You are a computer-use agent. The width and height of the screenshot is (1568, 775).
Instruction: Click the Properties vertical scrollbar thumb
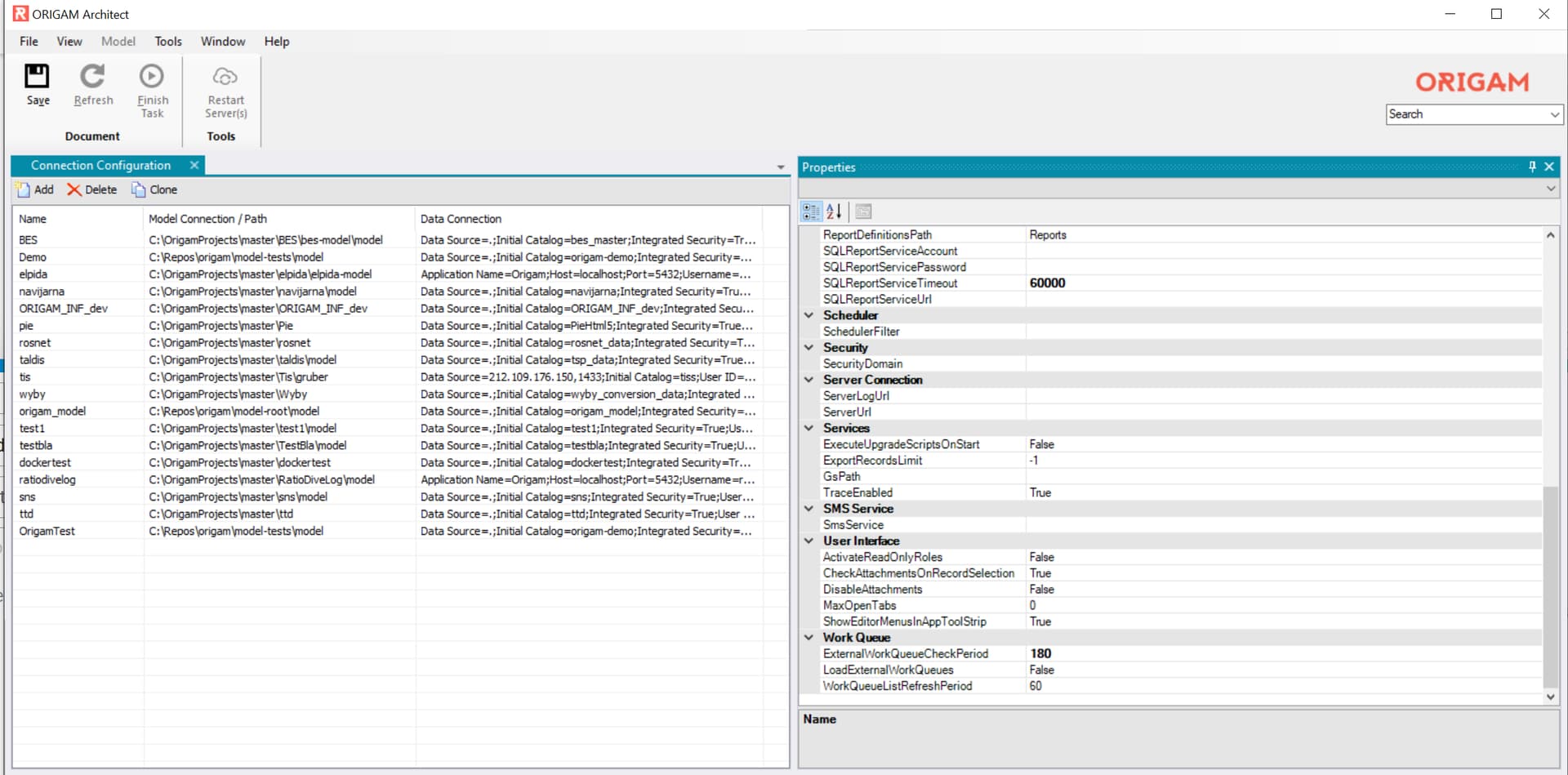[x=1550, y=587]
